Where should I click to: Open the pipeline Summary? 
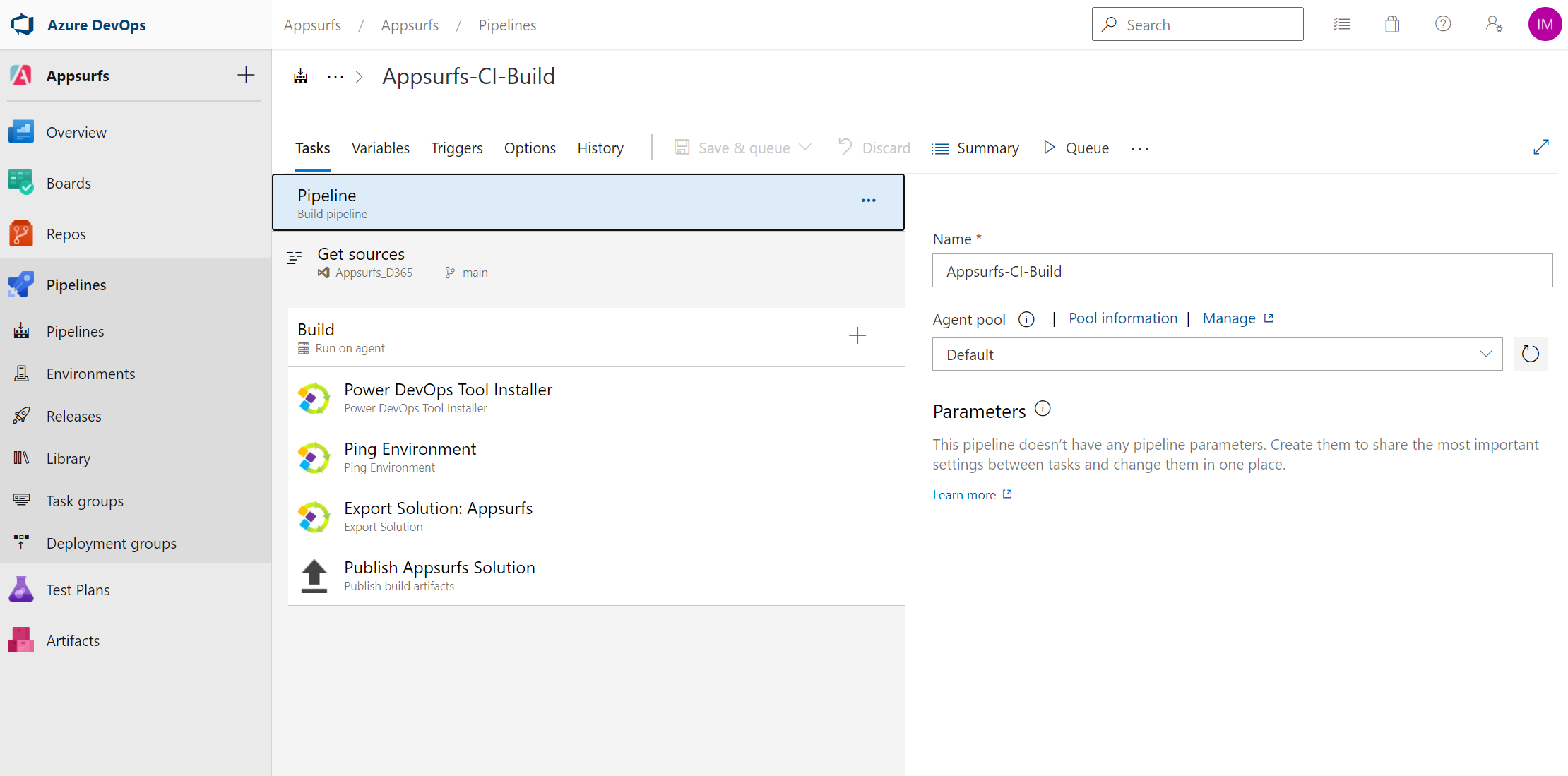(975, 148)
